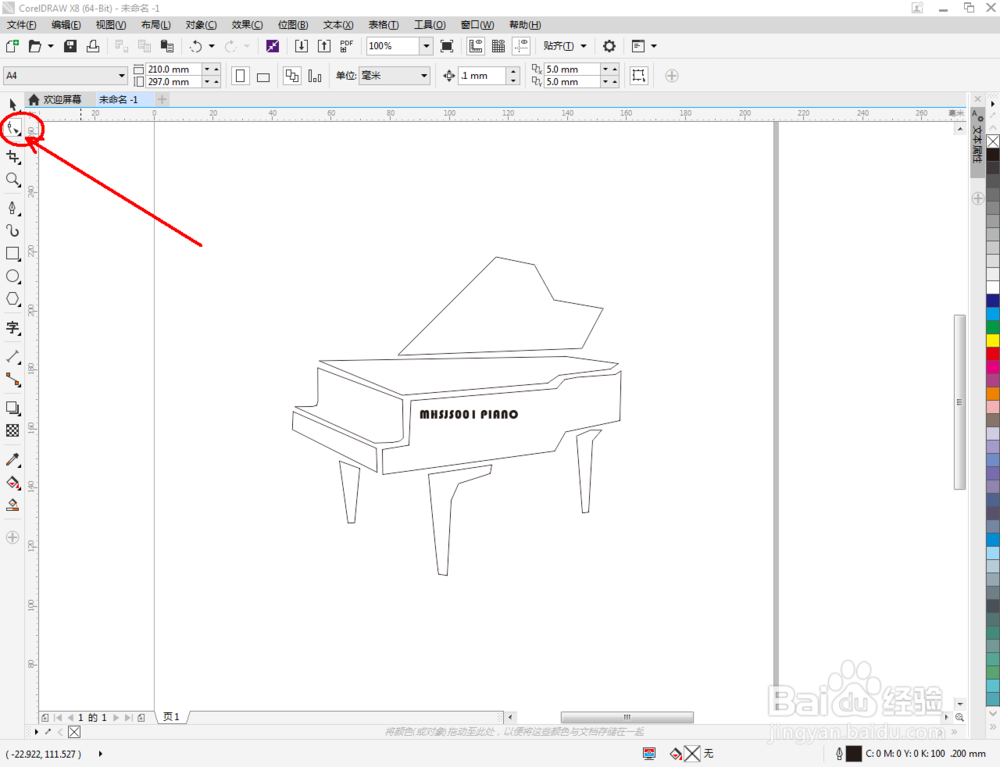Select the Zoom magnifier tool
1000x767 pixels.
click(13, 180)
